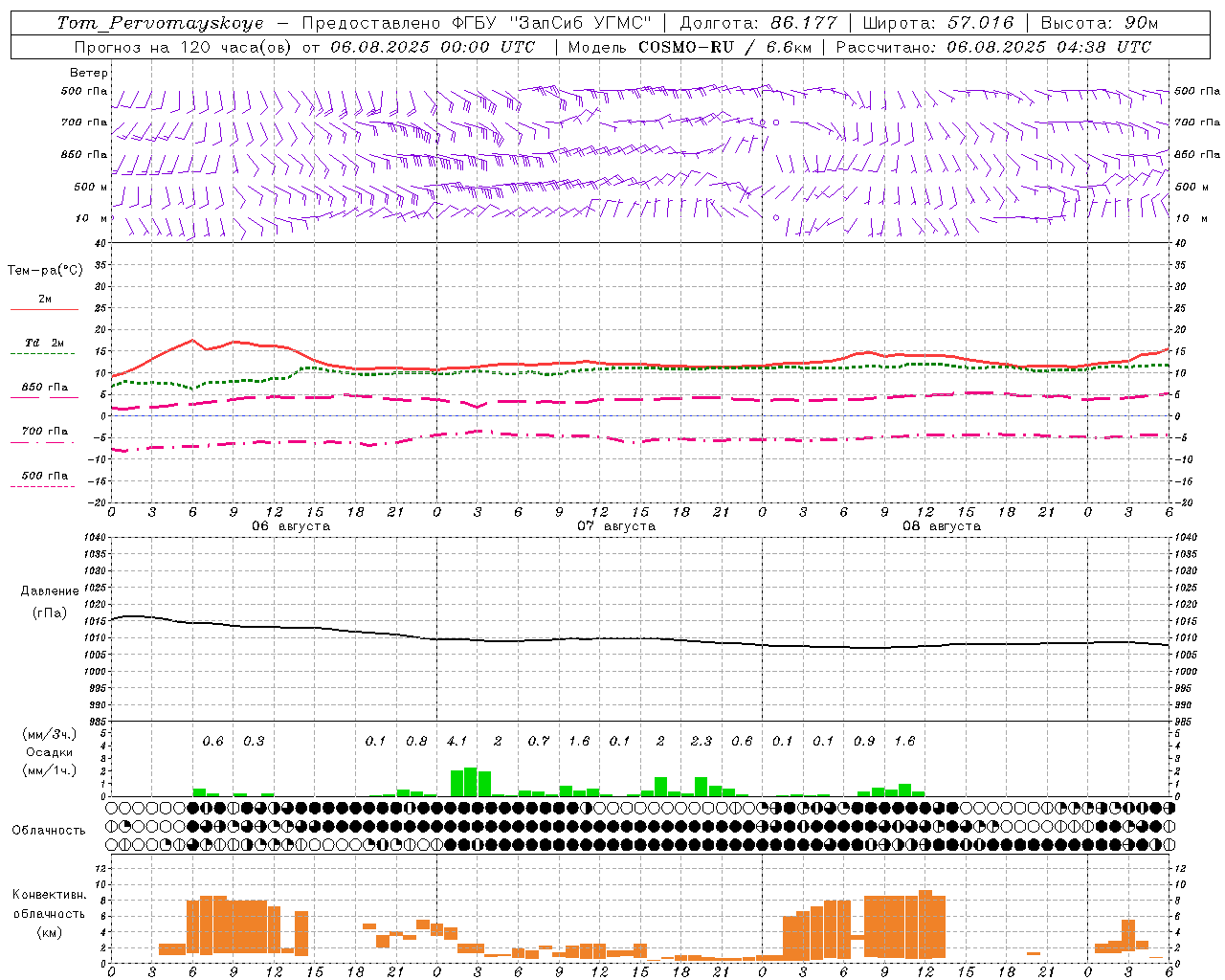1225x980 pixels.
Task: Select the 0.8 three-hour precipitation value
Action: [416, 741]
